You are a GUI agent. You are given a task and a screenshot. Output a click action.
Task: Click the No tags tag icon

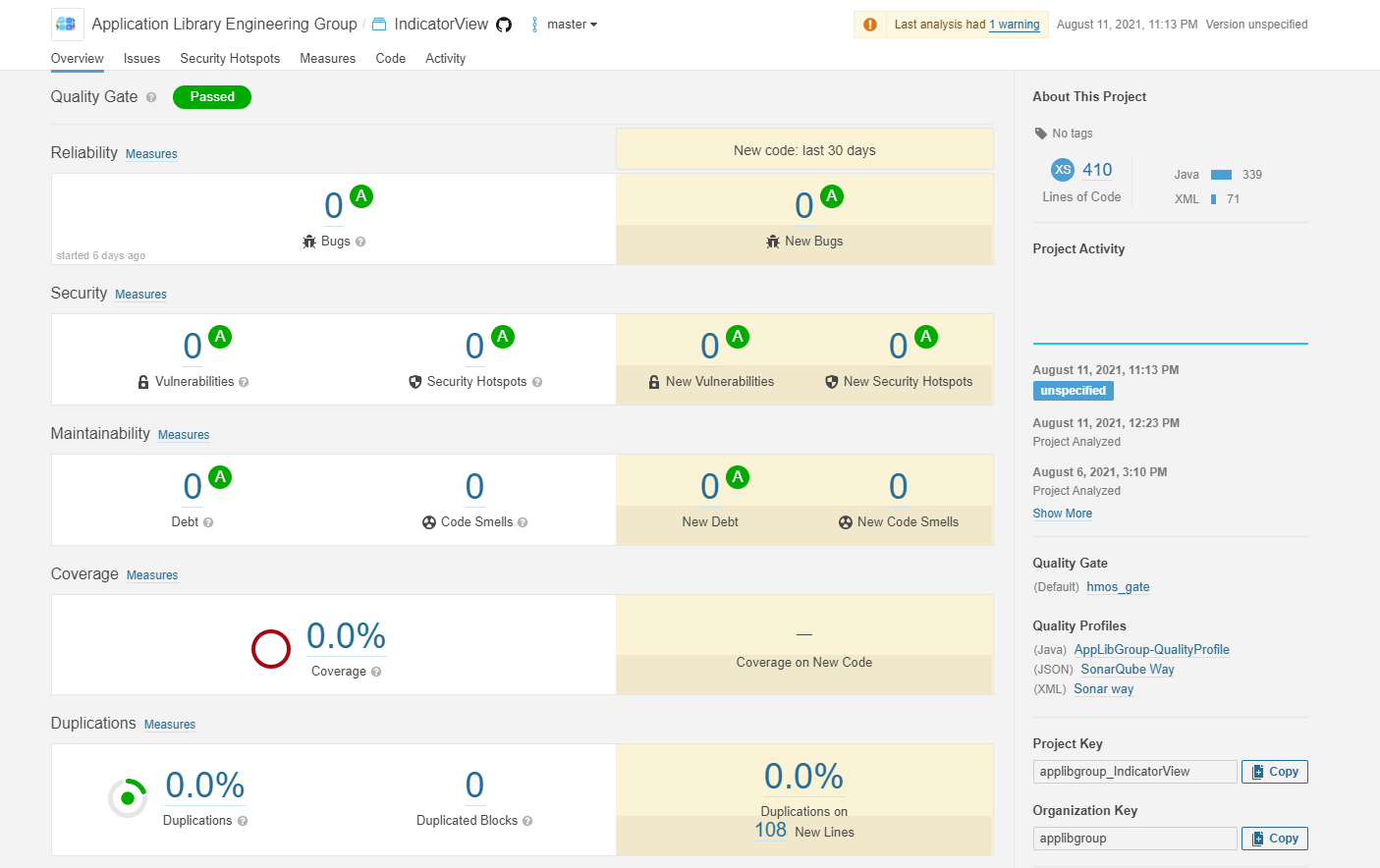tap(1041, 134)
